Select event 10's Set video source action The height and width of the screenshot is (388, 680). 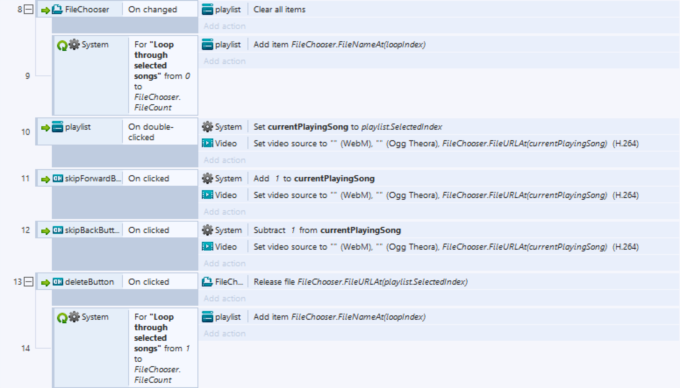pos(439,143)
